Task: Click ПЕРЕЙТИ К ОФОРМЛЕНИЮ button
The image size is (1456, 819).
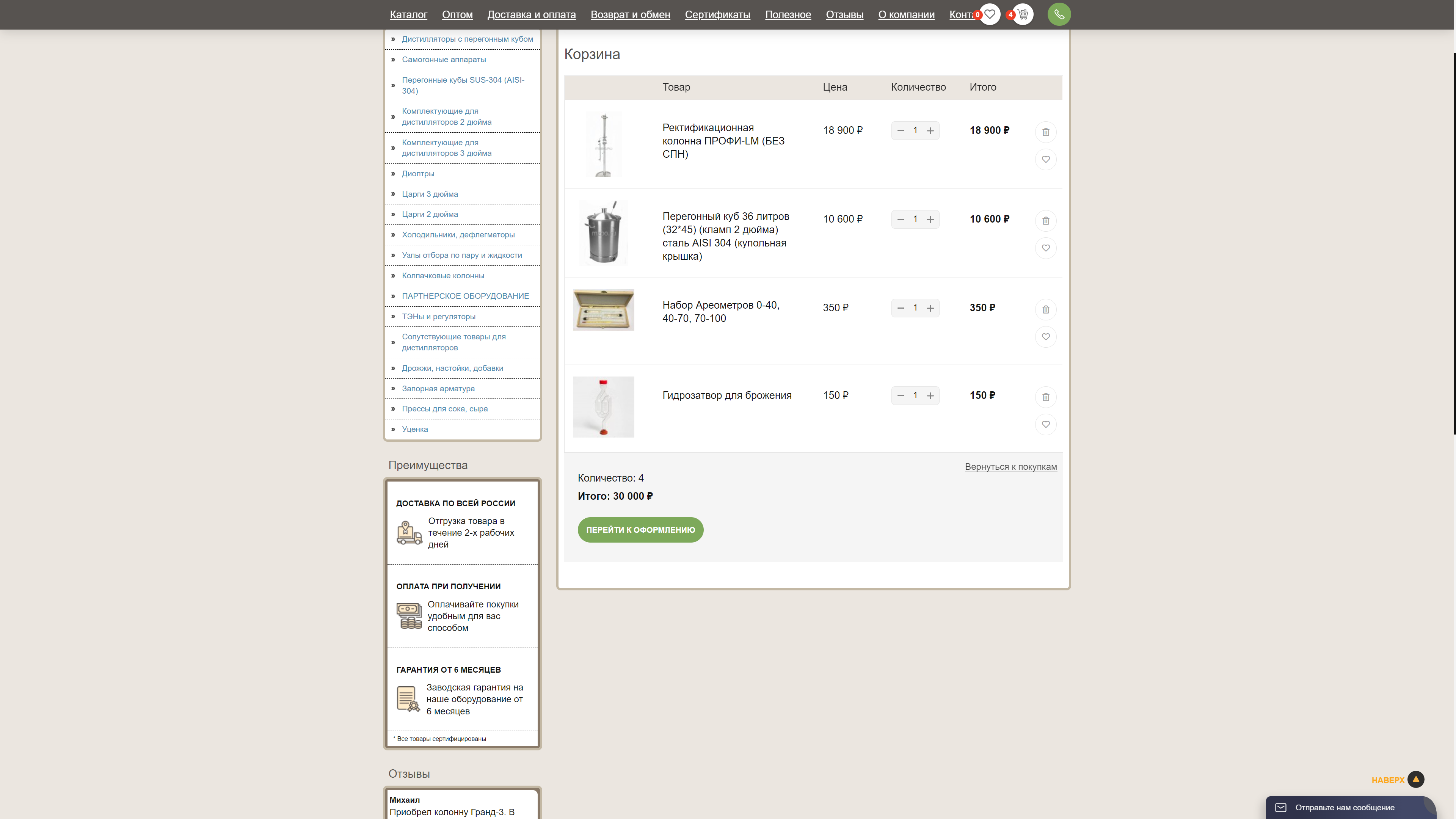Action: (x=640, y=530)
